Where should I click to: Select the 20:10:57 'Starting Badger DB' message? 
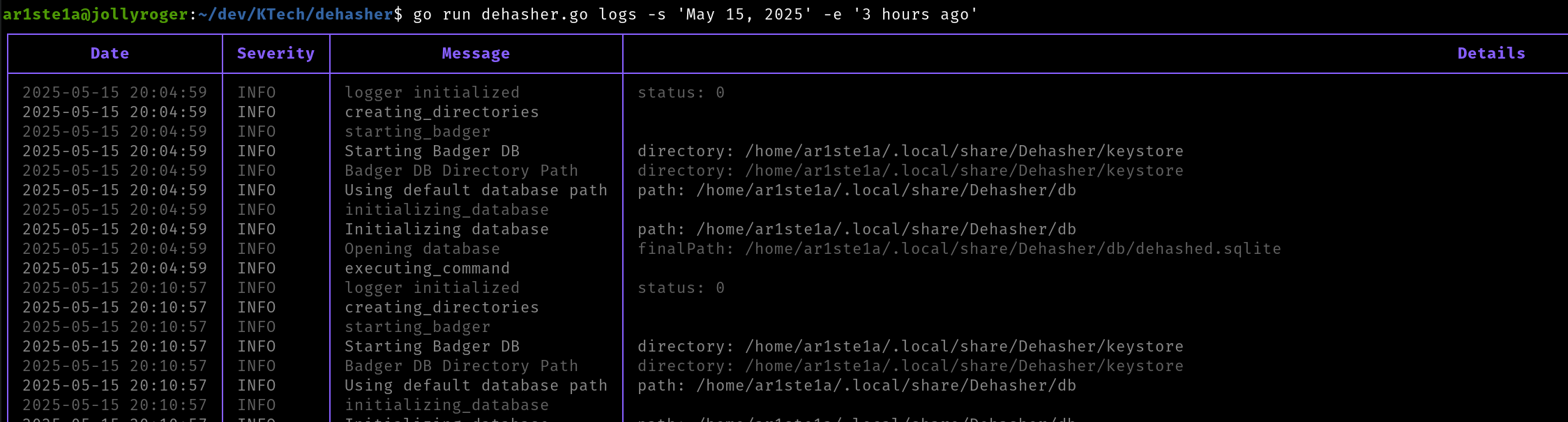432,347
